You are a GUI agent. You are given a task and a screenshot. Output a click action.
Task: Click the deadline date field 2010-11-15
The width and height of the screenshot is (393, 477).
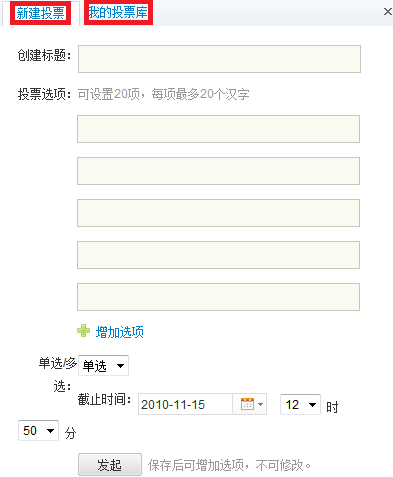pos(185,404)
